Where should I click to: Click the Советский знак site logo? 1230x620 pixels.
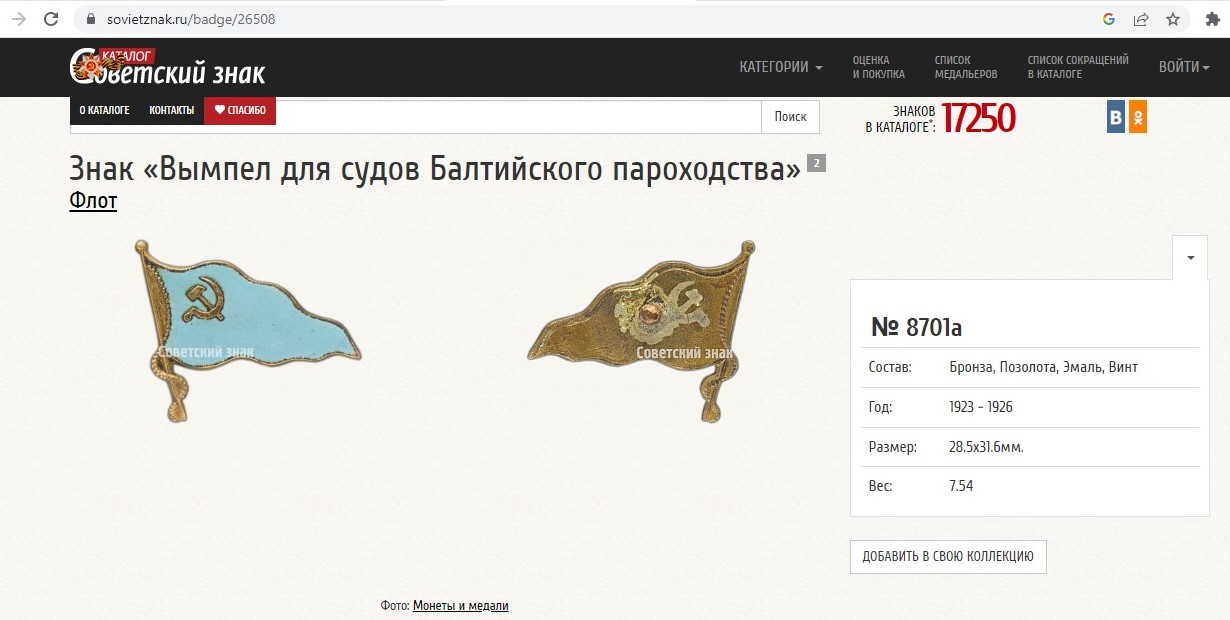pyautogui.click(x=167, y=67)
